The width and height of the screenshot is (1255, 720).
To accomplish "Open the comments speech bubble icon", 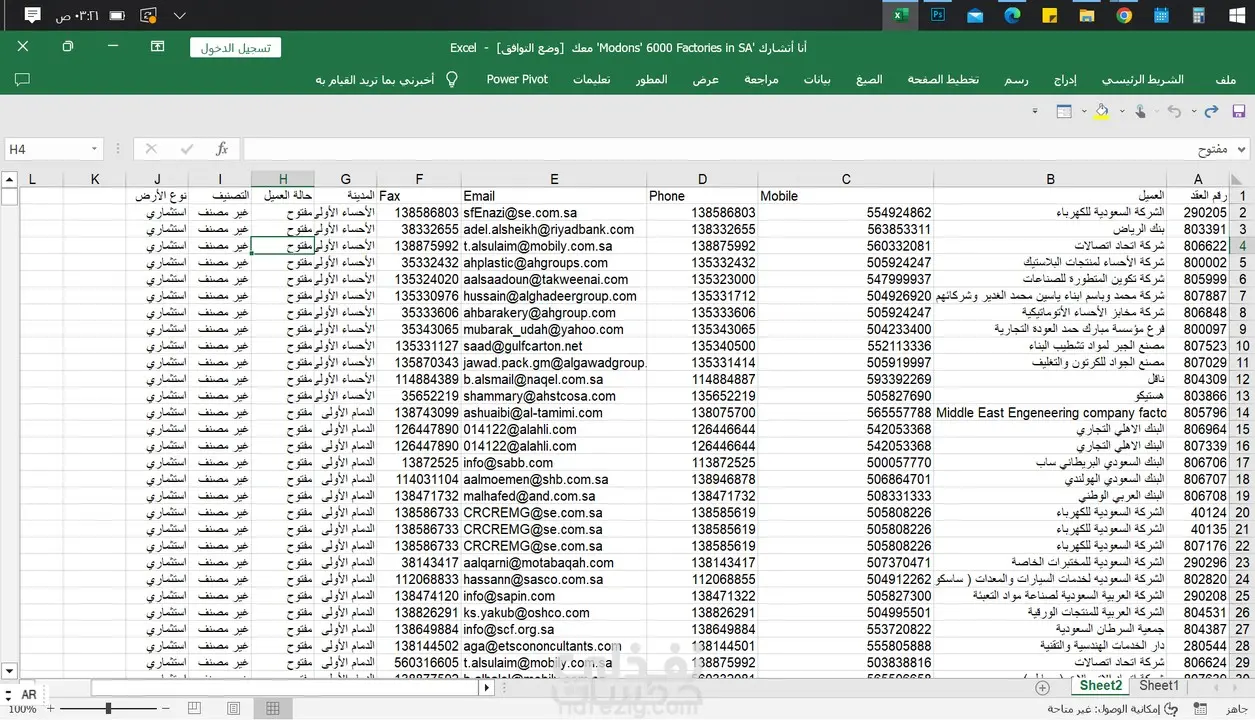I will click(x=22, y=79).
